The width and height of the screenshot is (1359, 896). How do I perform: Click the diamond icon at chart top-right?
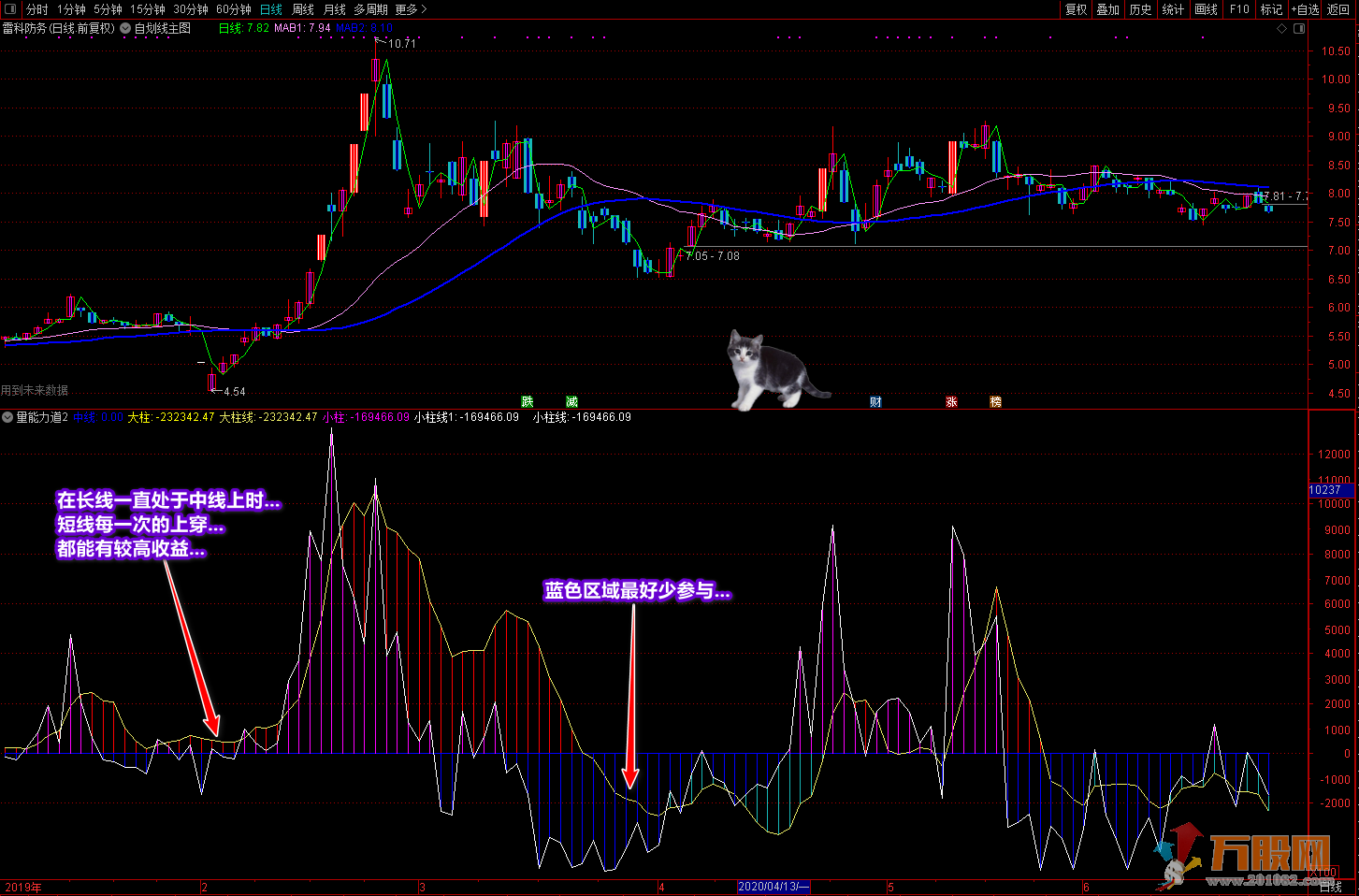pos(1282,28)
